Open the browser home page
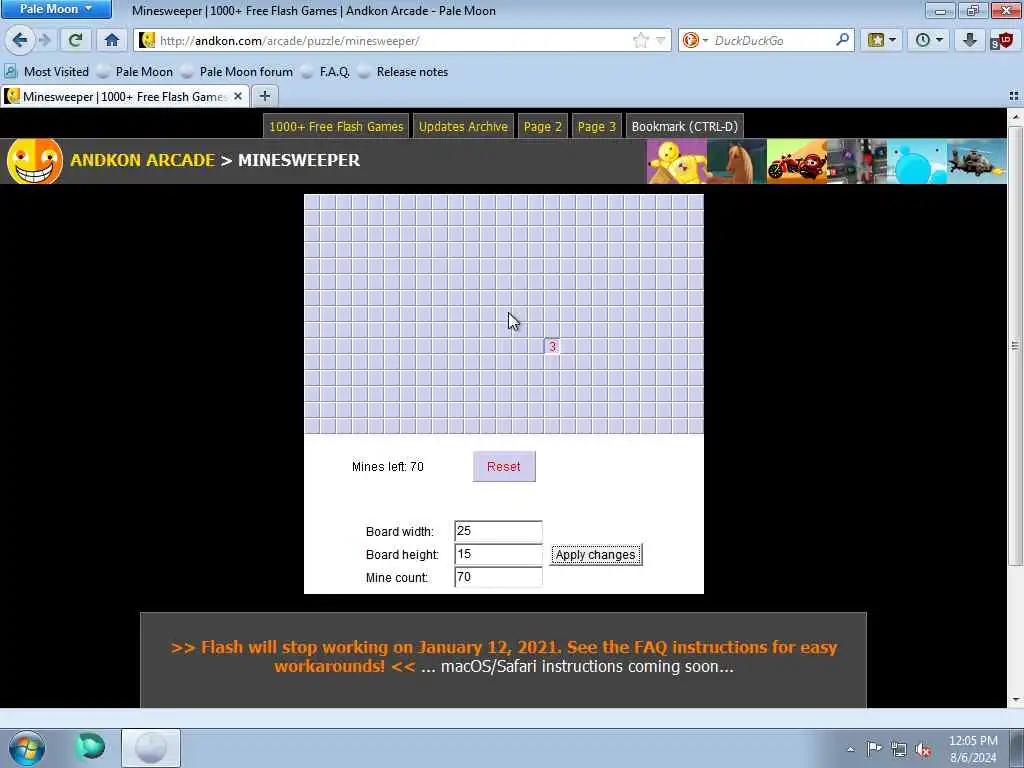The height and width of the screenshot is (768, 1024). click(x=112, y=40)
